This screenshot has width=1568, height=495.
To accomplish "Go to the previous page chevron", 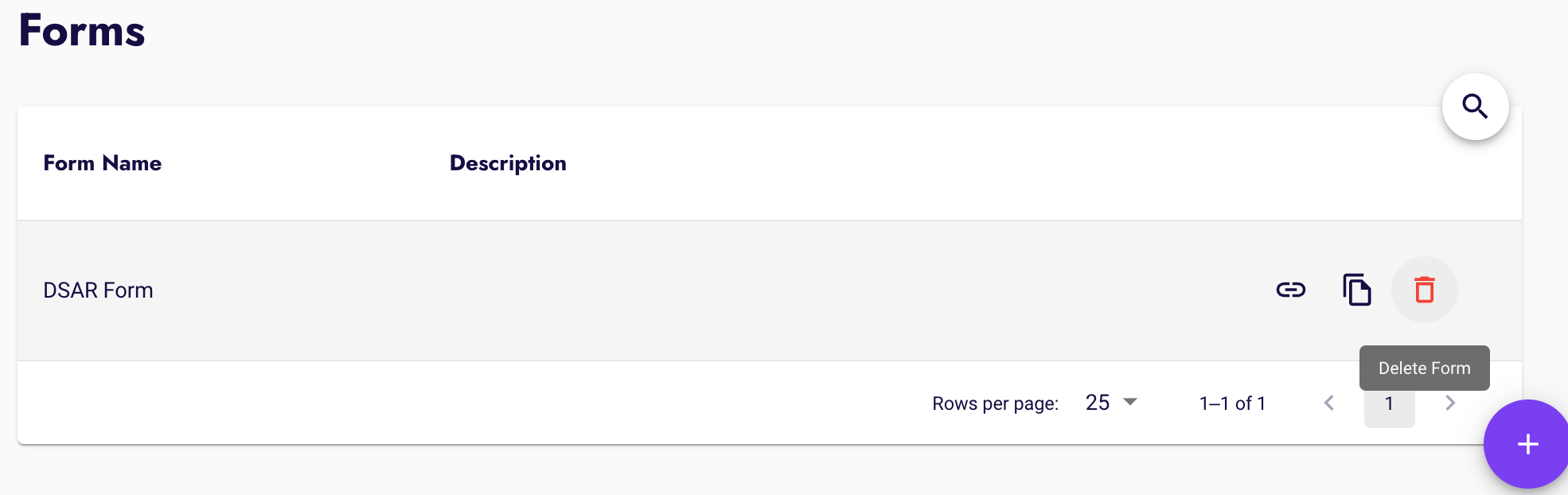I will pos(1328,403).
